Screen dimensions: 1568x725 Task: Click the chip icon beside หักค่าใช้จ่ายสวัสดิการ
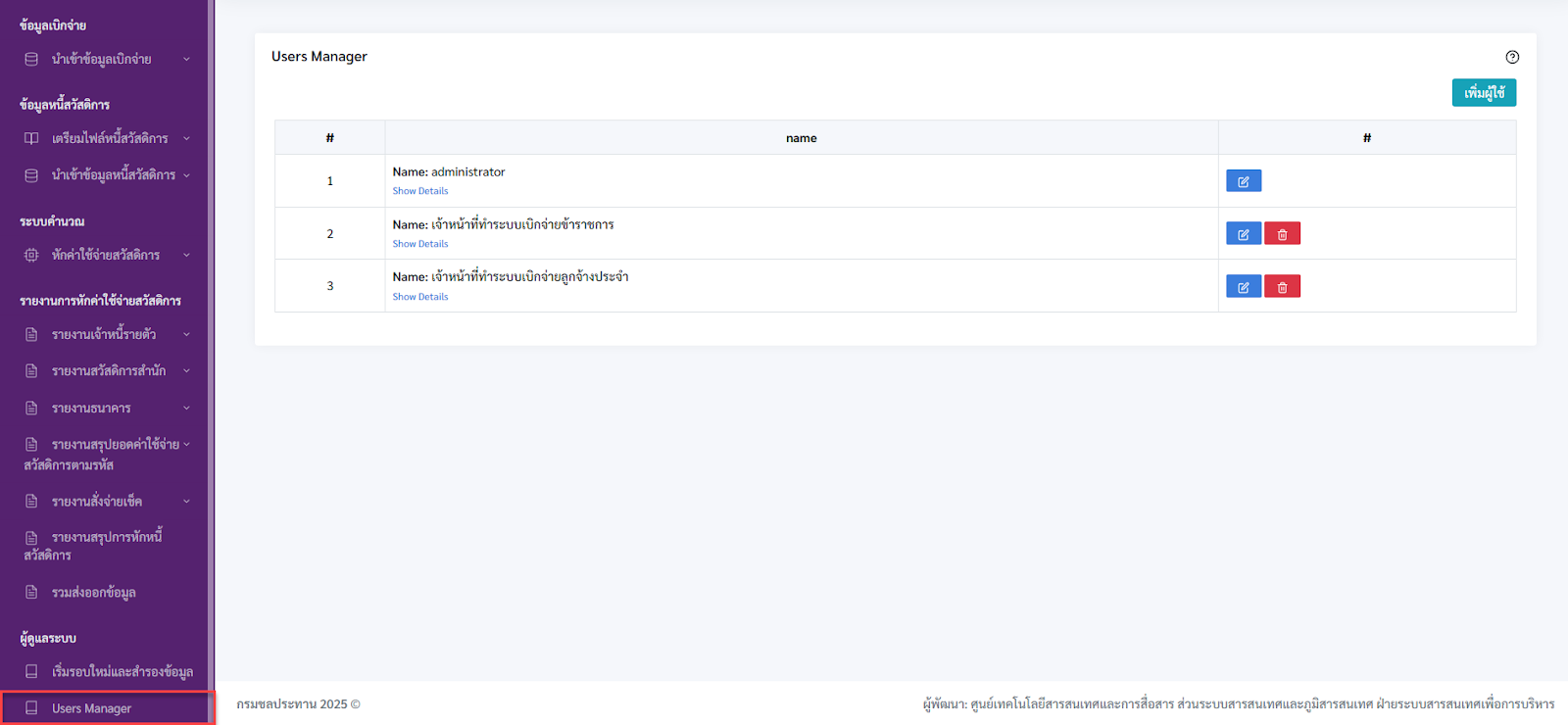(x=31, y=255)
